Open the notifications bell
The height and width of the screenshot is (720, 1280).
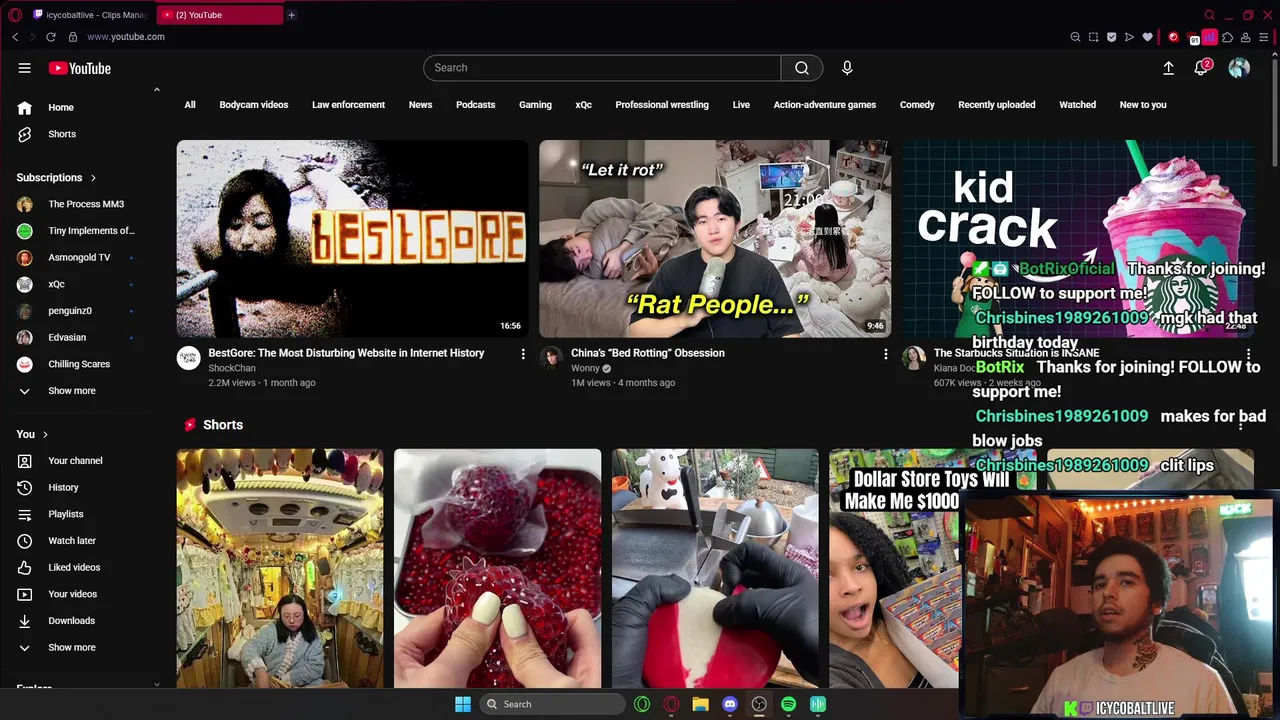pos(1202,68)
